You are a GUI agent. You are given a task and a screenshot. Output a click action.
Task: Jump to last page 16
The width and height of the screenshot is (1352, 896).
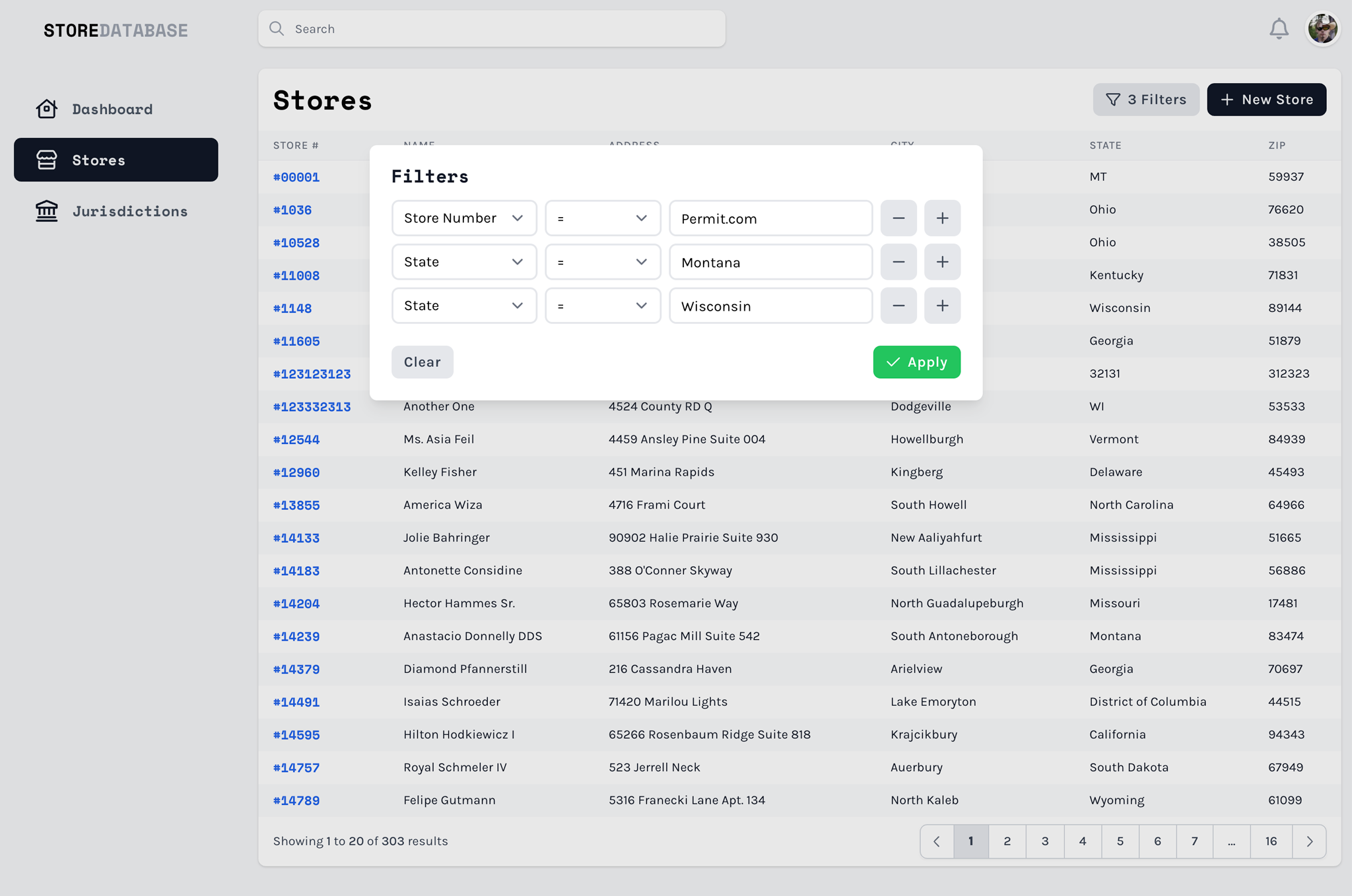coord(1271,841)
